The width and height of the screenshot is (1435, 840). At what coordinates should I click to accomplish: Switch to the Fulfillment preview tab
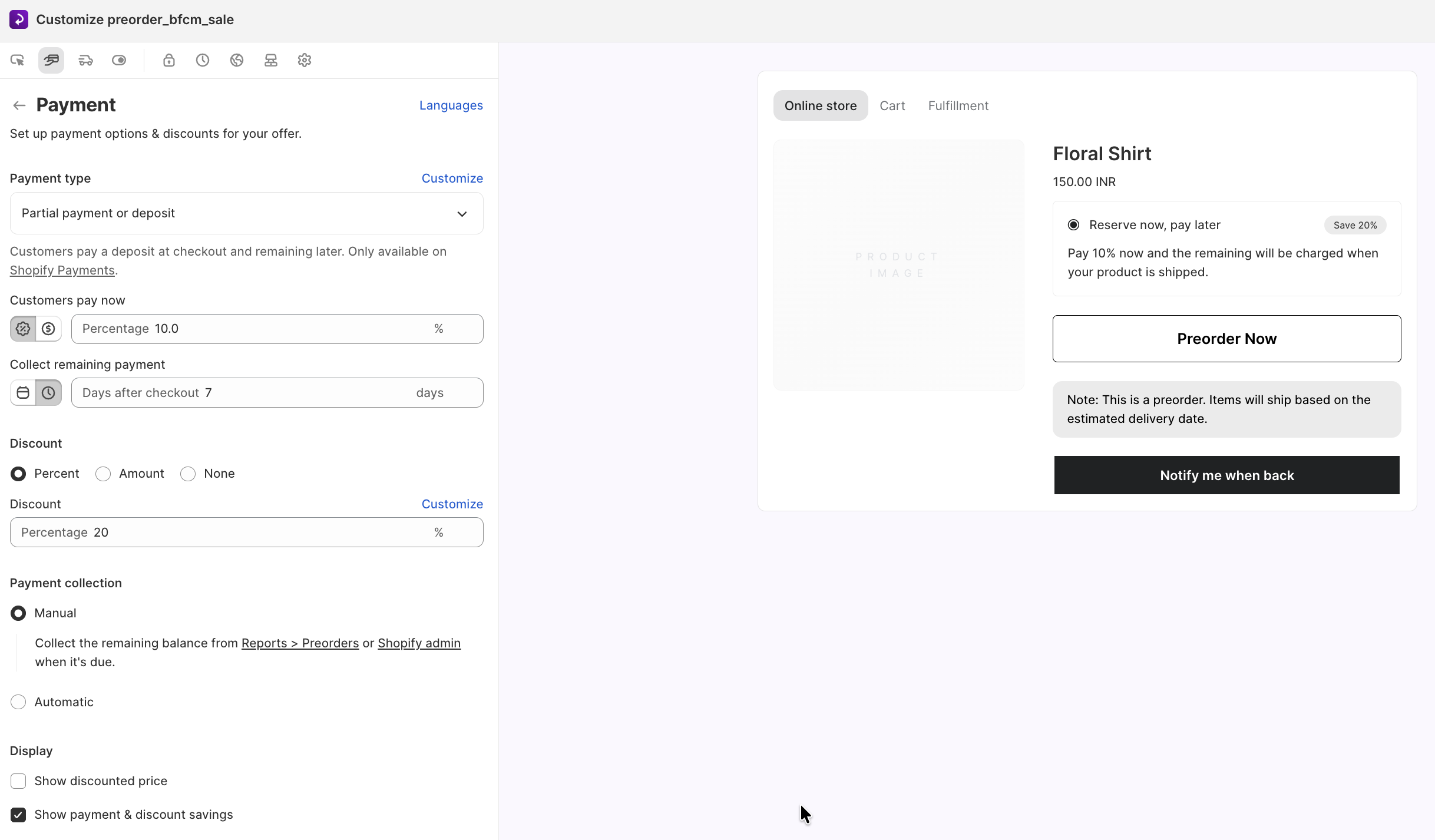(x=958, y=106)
